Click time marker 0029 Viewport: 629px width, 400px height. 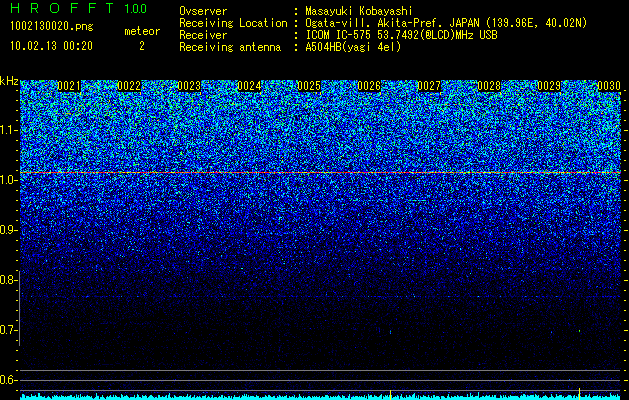coord(549,86)
